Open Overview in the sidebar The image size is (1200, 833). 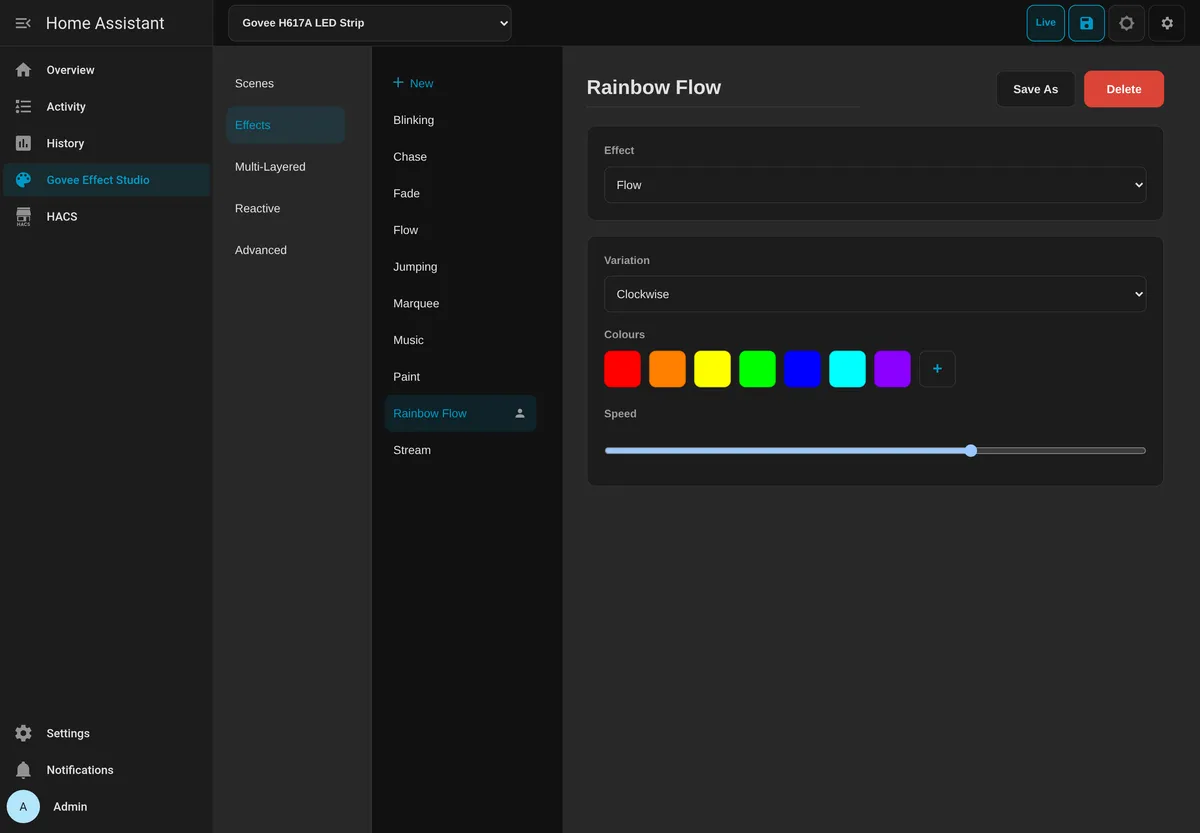106,70
